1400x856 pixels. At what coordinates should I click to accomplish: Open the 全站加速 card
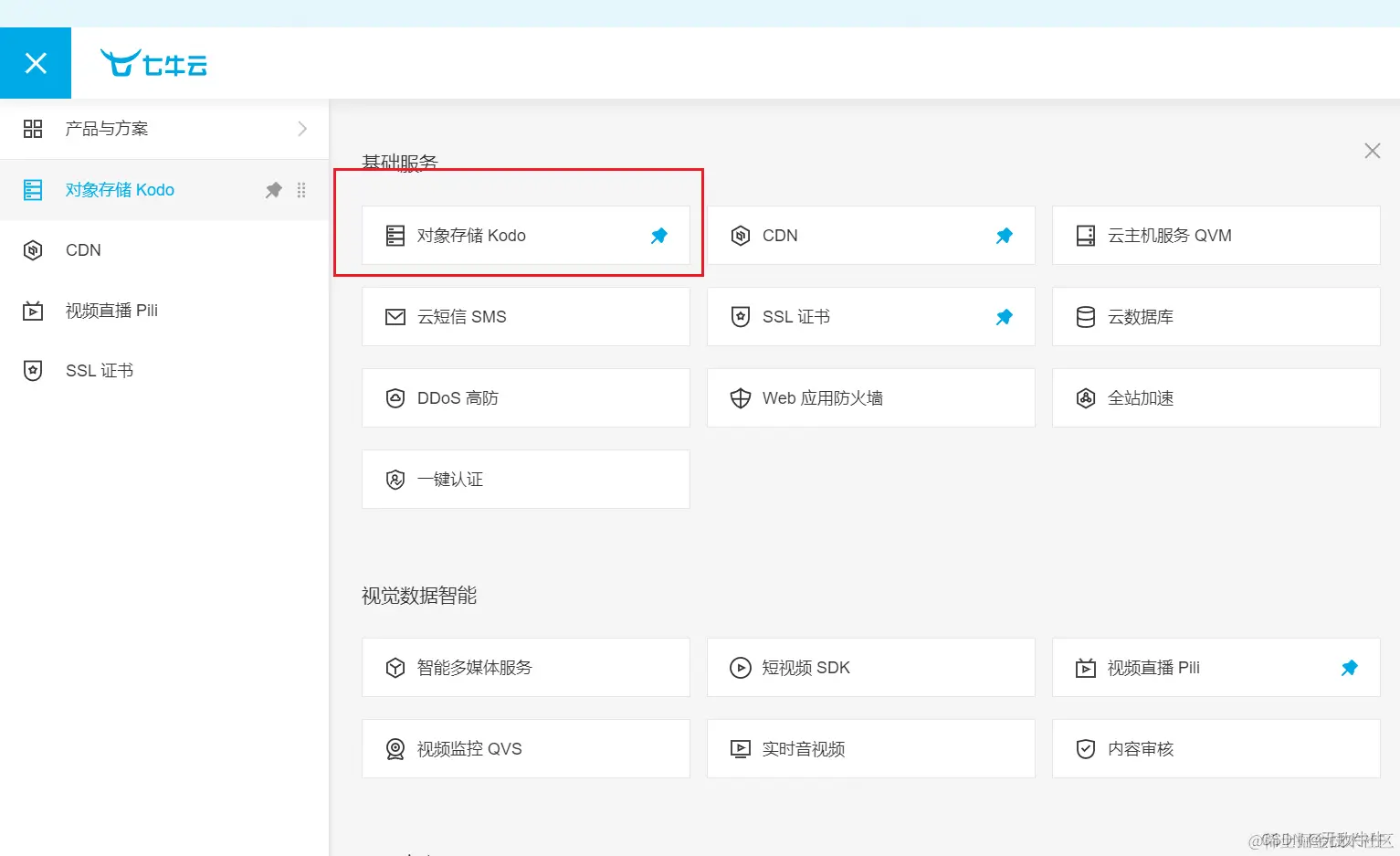(1216, 398)
